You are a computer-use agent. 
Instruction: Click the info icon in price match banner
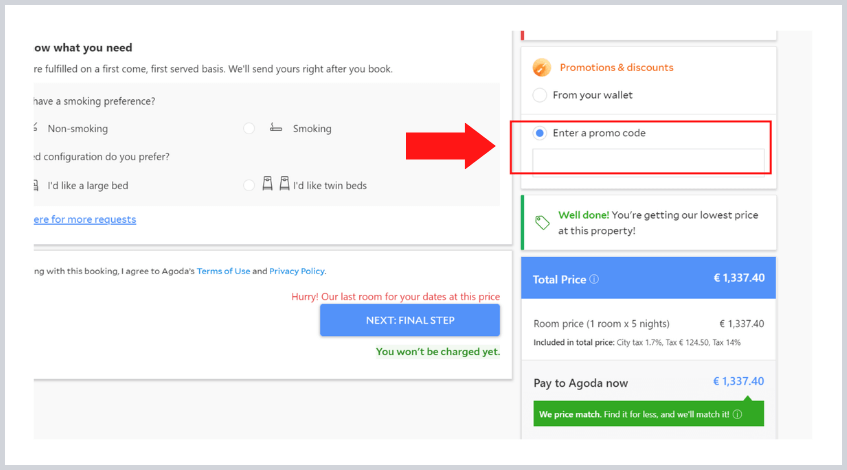pos(737,414)
